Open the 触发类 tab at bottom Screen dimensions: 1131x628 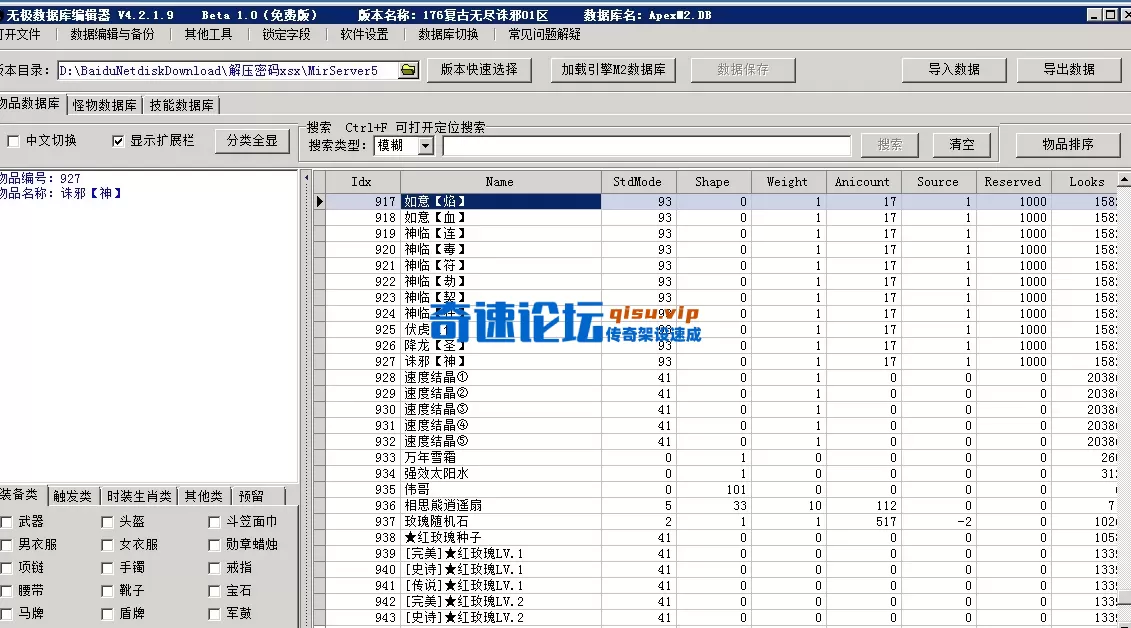coord(72,495)
